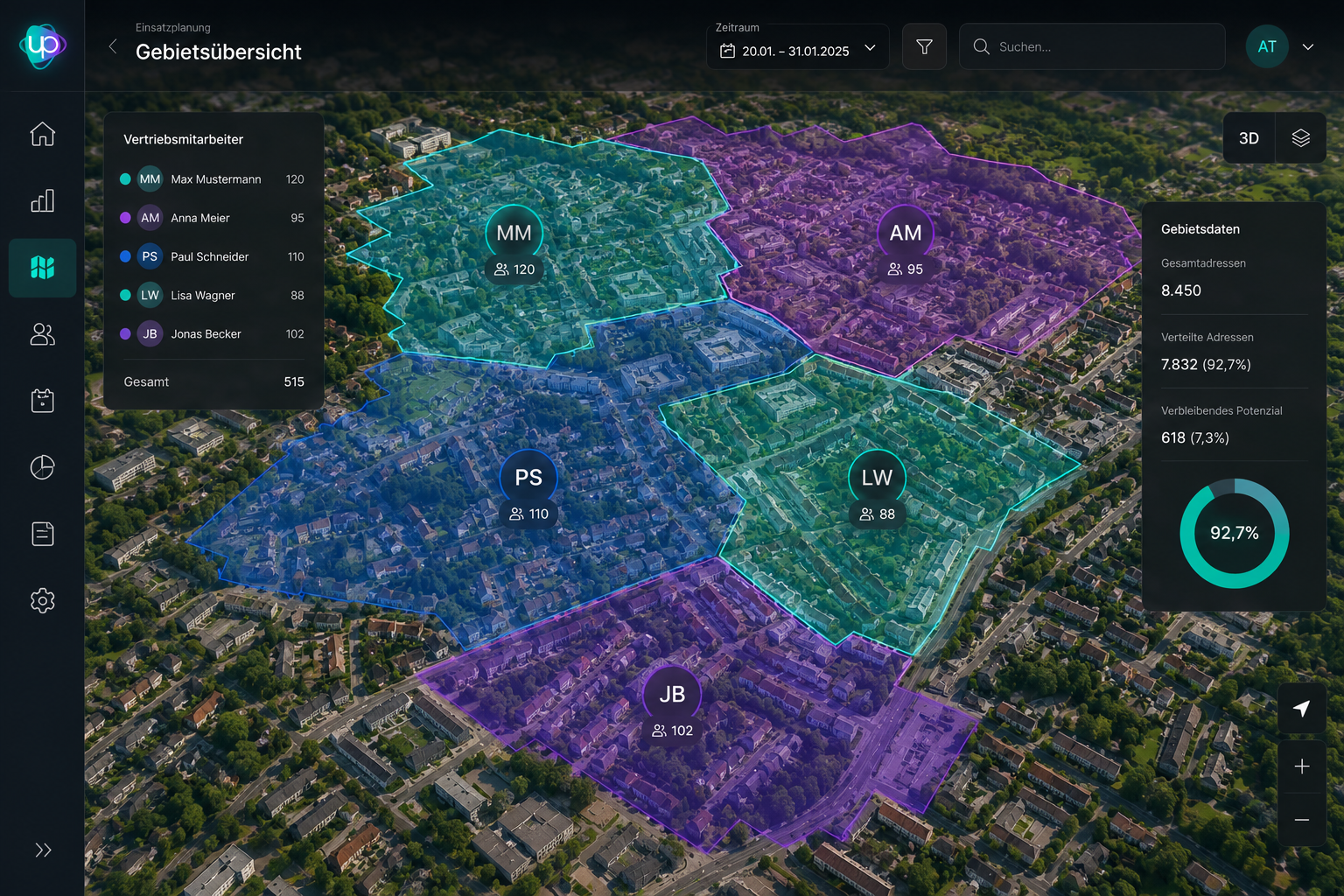
Task: Click the Verbleibendes Potenzial value 618
Action: [x=1173, y=437]
